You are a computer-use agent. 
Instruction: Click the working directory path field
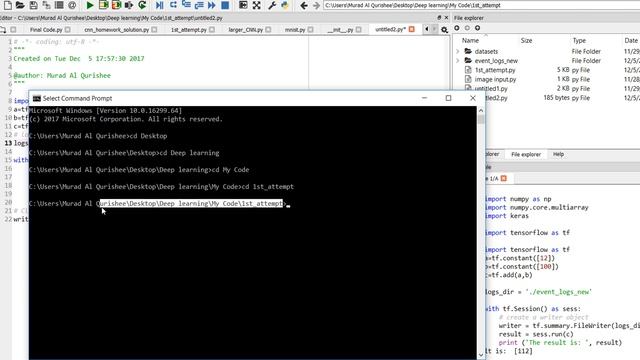pos(482,5)
